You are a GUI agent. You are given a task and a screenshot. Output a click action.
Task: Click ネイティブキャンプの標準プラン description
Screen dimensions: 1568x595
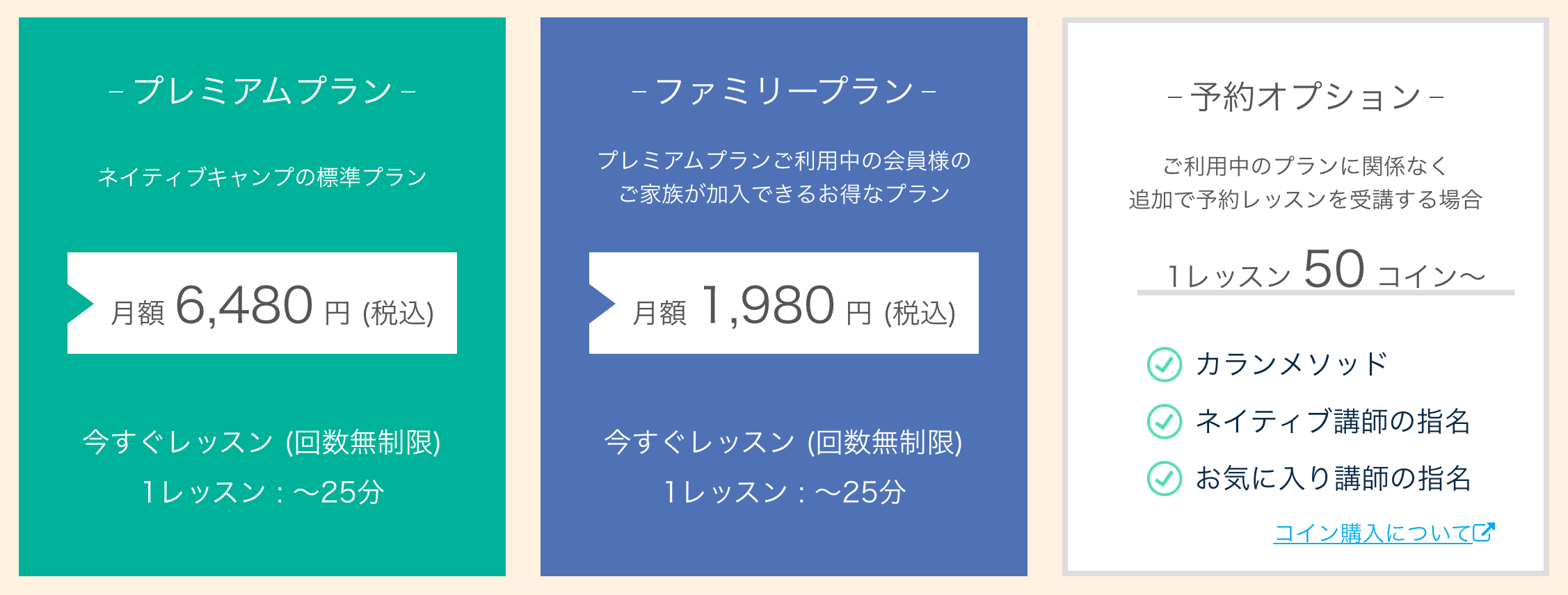point(262,177)
